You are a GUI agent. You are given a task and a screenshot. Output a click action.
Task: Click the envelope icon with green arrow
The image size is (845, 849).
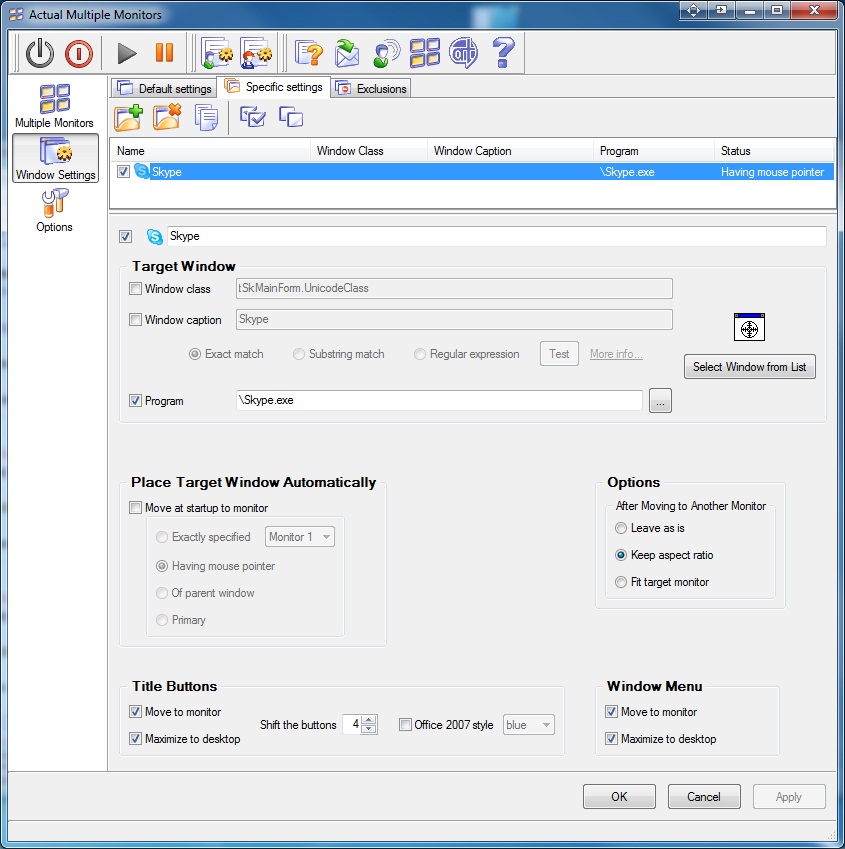point(347,53)
